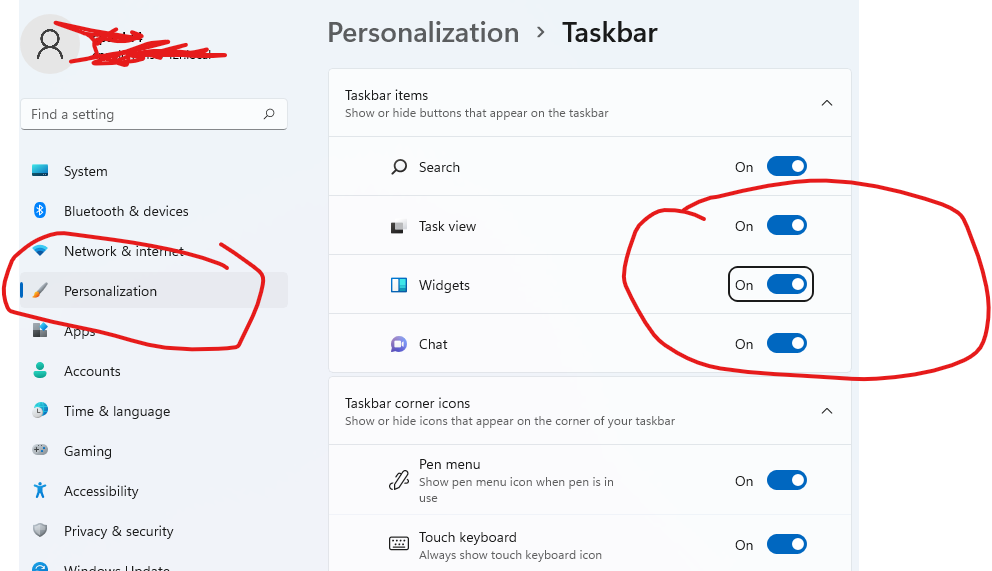
Task: Click the Time & language globe icon
Action: pyautogui.click(x=40, y=411)
